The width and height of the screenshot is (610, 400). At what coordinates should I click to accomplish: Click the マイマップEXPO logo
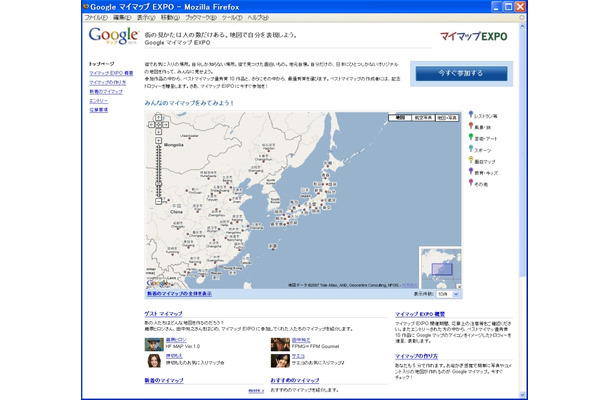(473, 37)
